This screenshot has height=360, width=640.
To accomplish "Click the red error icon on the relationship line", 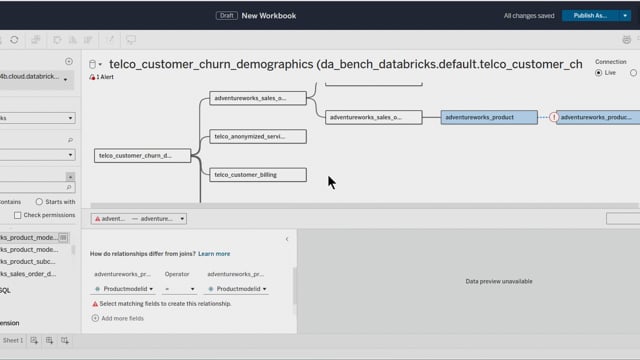I will [x=553, y=118].
